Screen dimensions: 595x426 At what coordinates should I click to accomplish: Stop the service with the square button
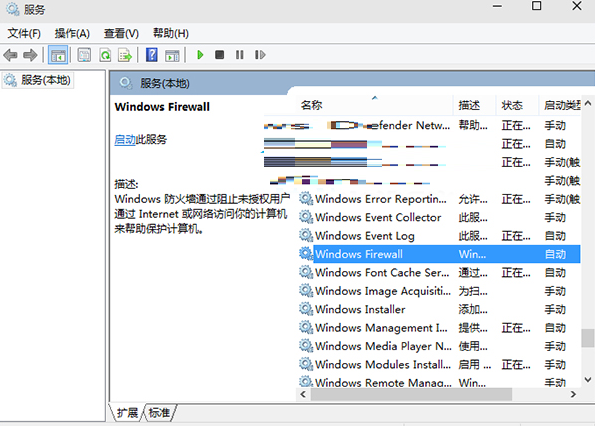click(219, 55)
